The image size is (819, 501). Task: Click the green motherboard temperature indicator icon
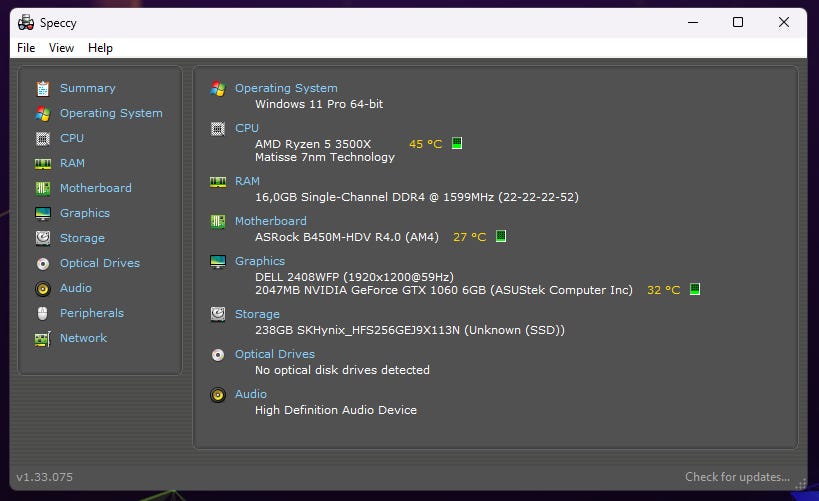pyautogui.click(x=501, y=236)
